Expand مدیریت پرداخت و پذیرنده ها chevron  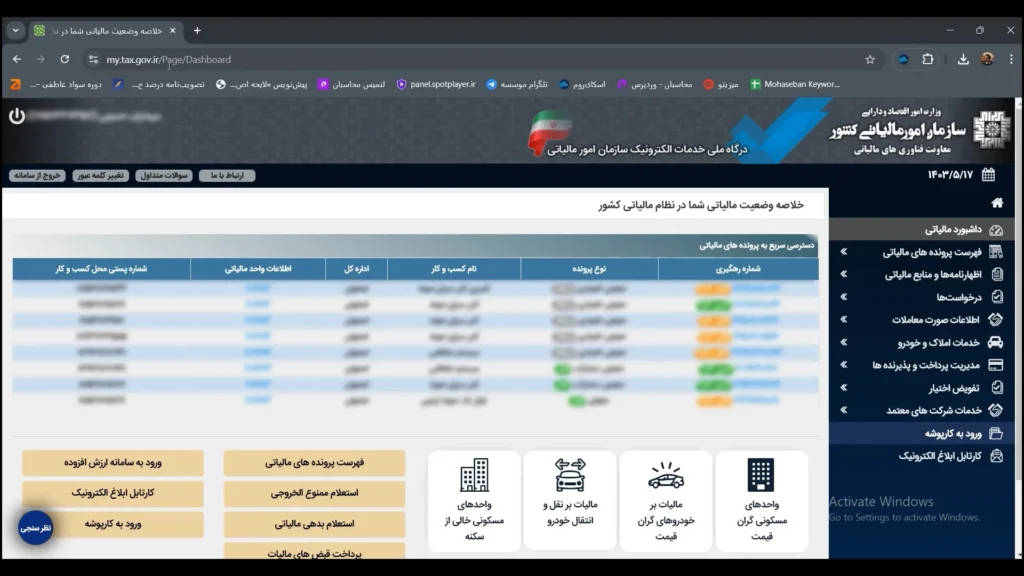844,365
